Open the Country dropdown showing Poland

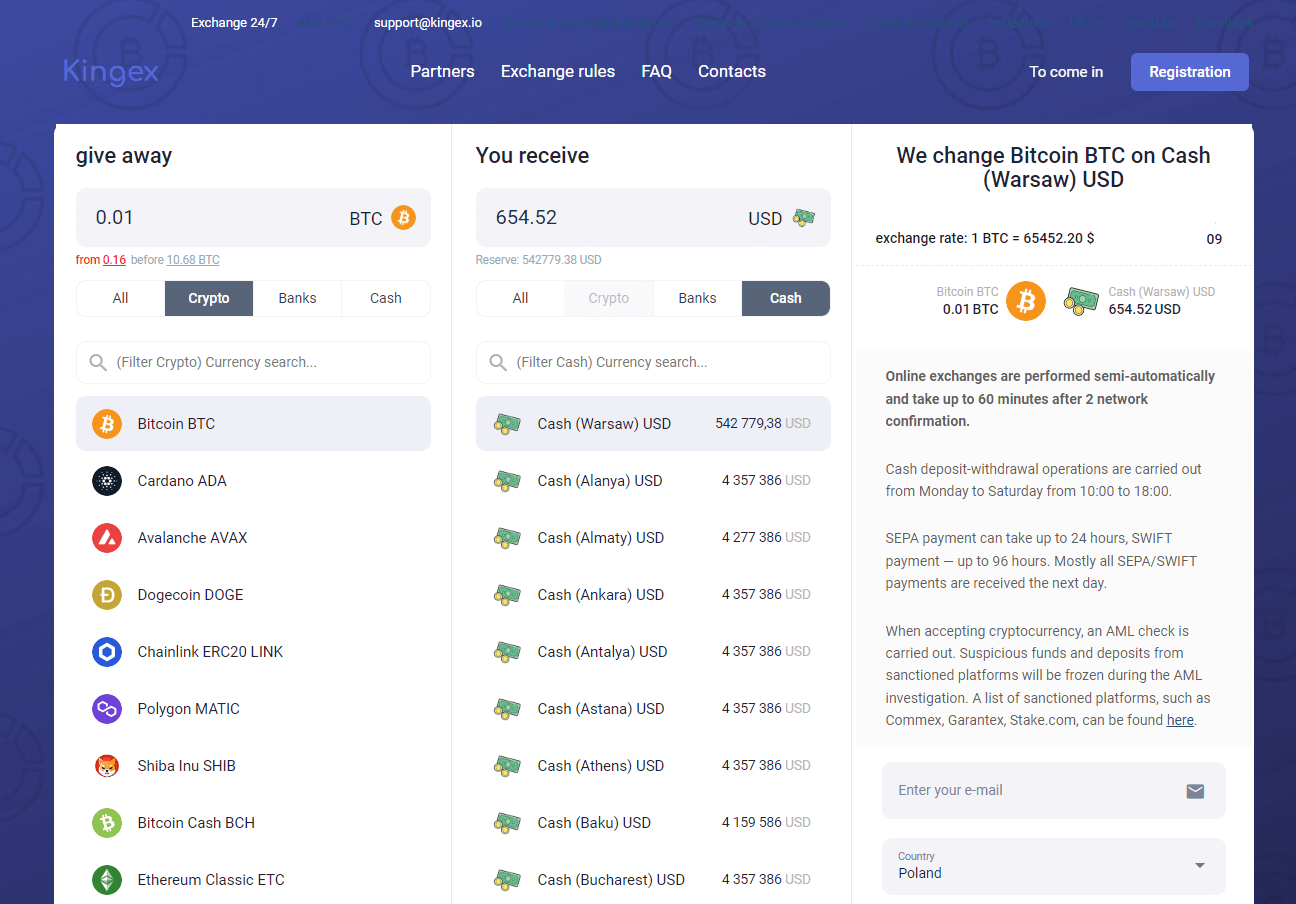coord(1053,866)
